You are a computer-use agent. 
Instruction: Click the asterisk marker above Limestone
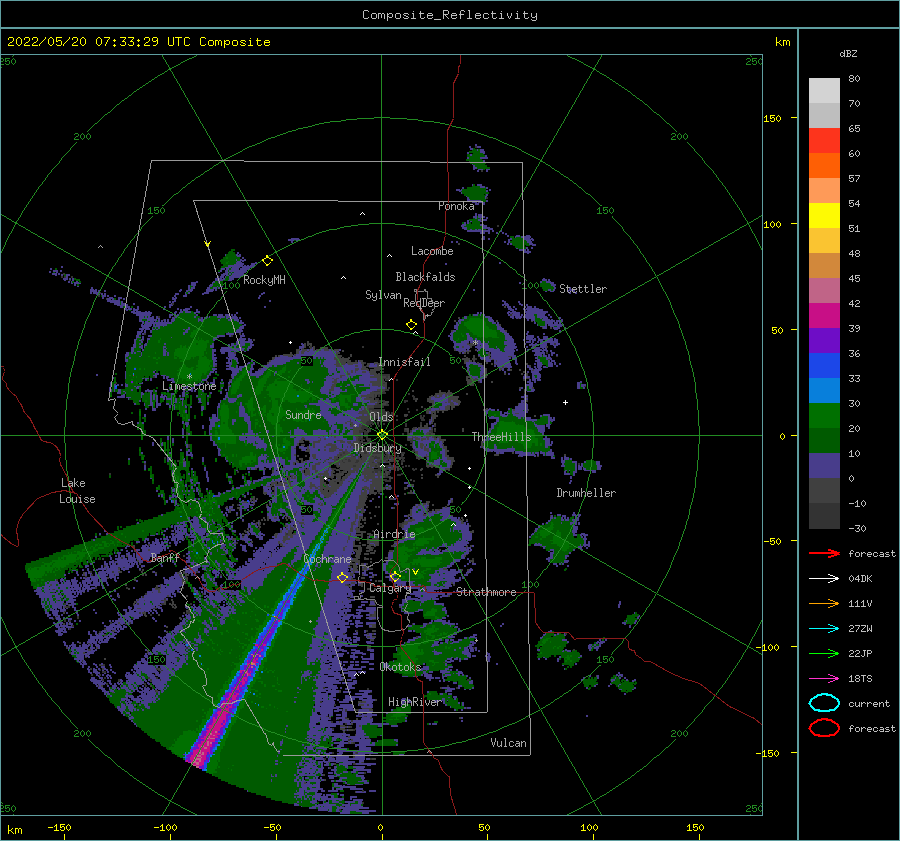[x=189, y=377]
